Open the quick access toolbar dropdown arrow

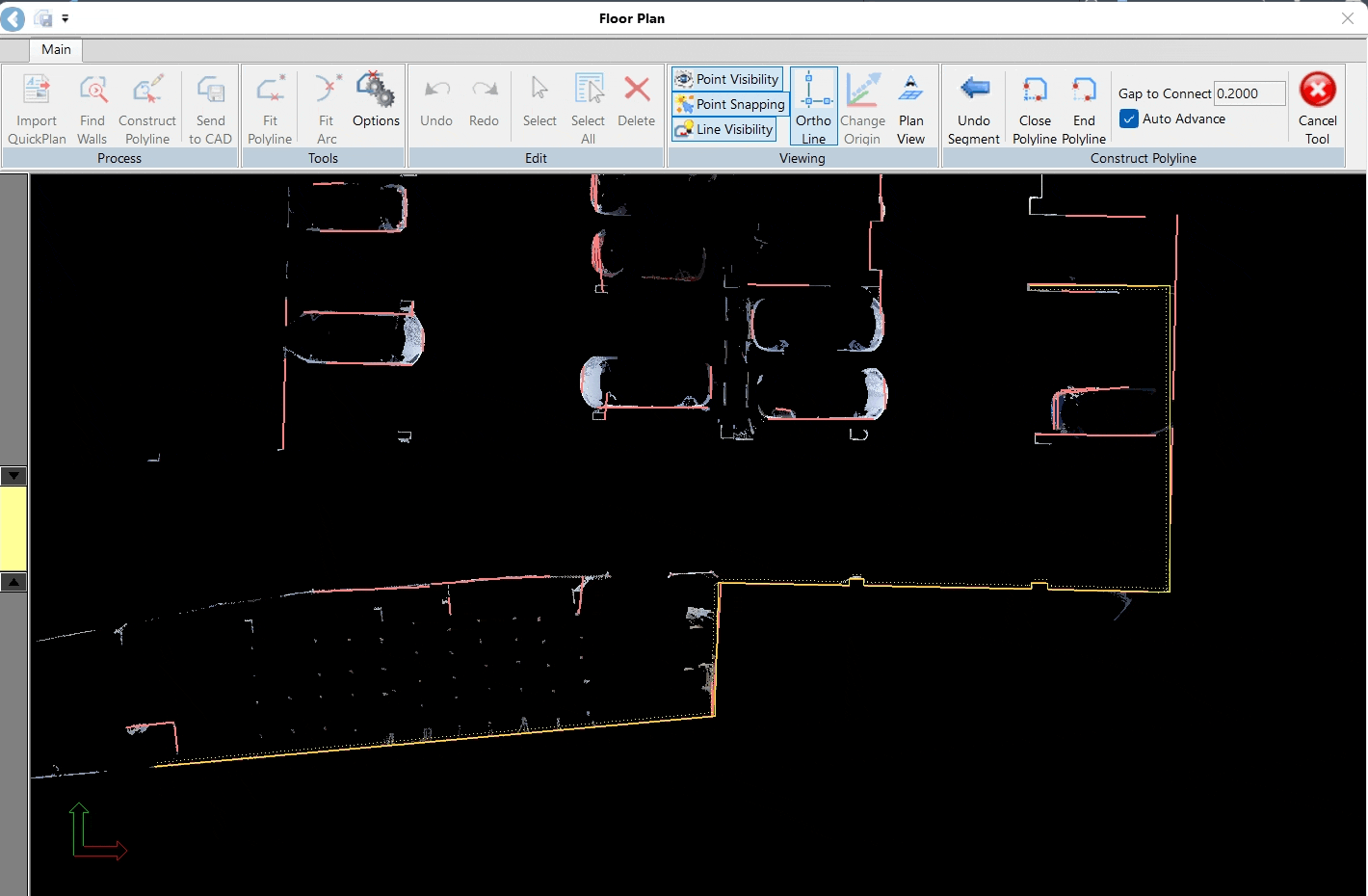[66, 18]
